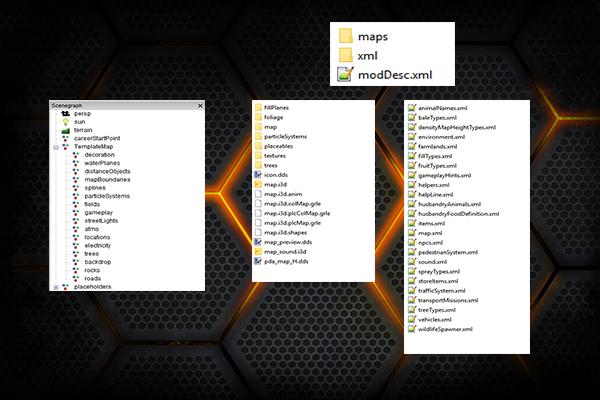The width and height of the screenshot is (600, 400).
Task: Click the map.i3d file icon
Action: click(257, 185)
